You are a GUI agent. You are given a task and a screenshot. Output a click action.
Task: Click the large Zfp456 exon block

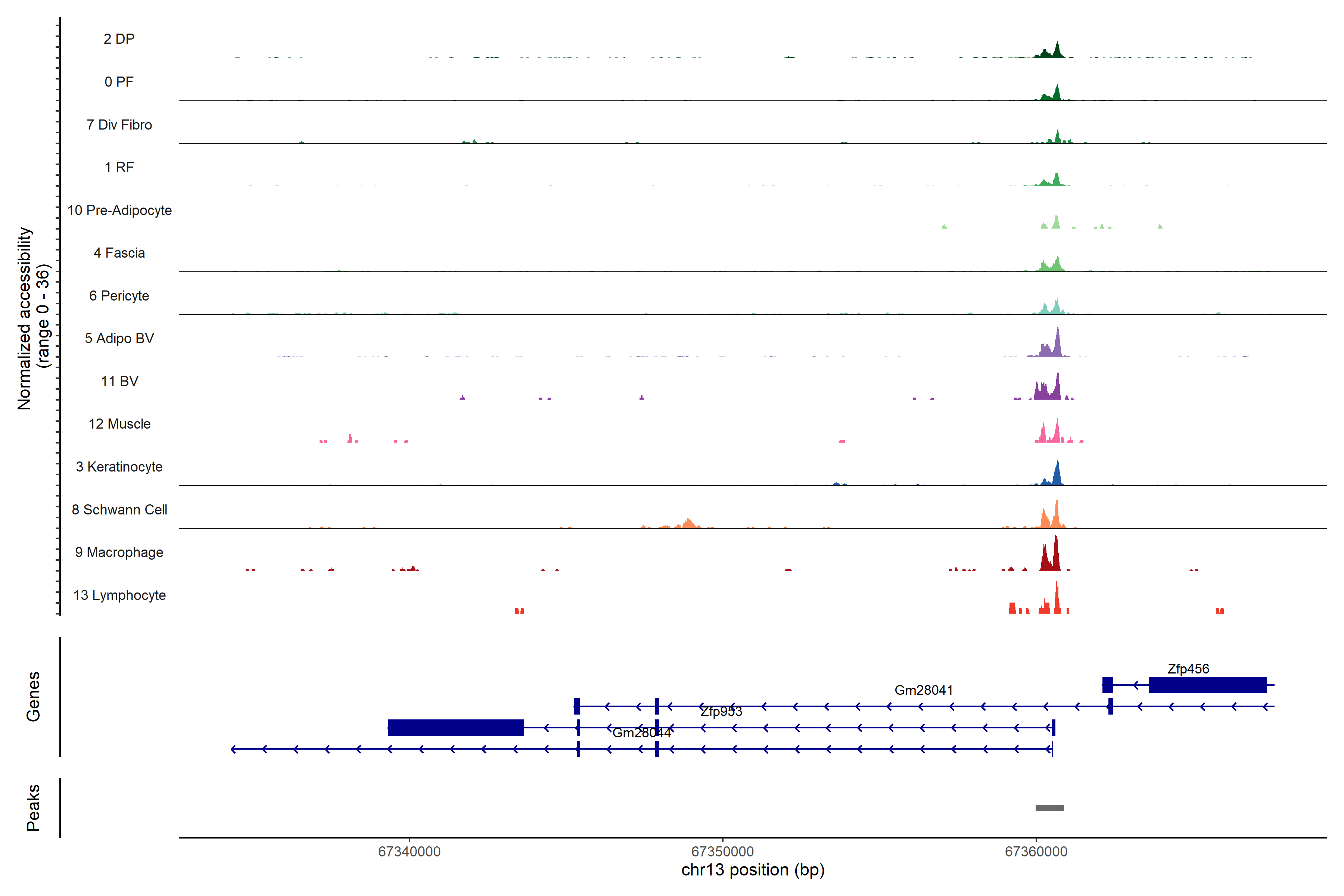click(x=1207, y=685)
